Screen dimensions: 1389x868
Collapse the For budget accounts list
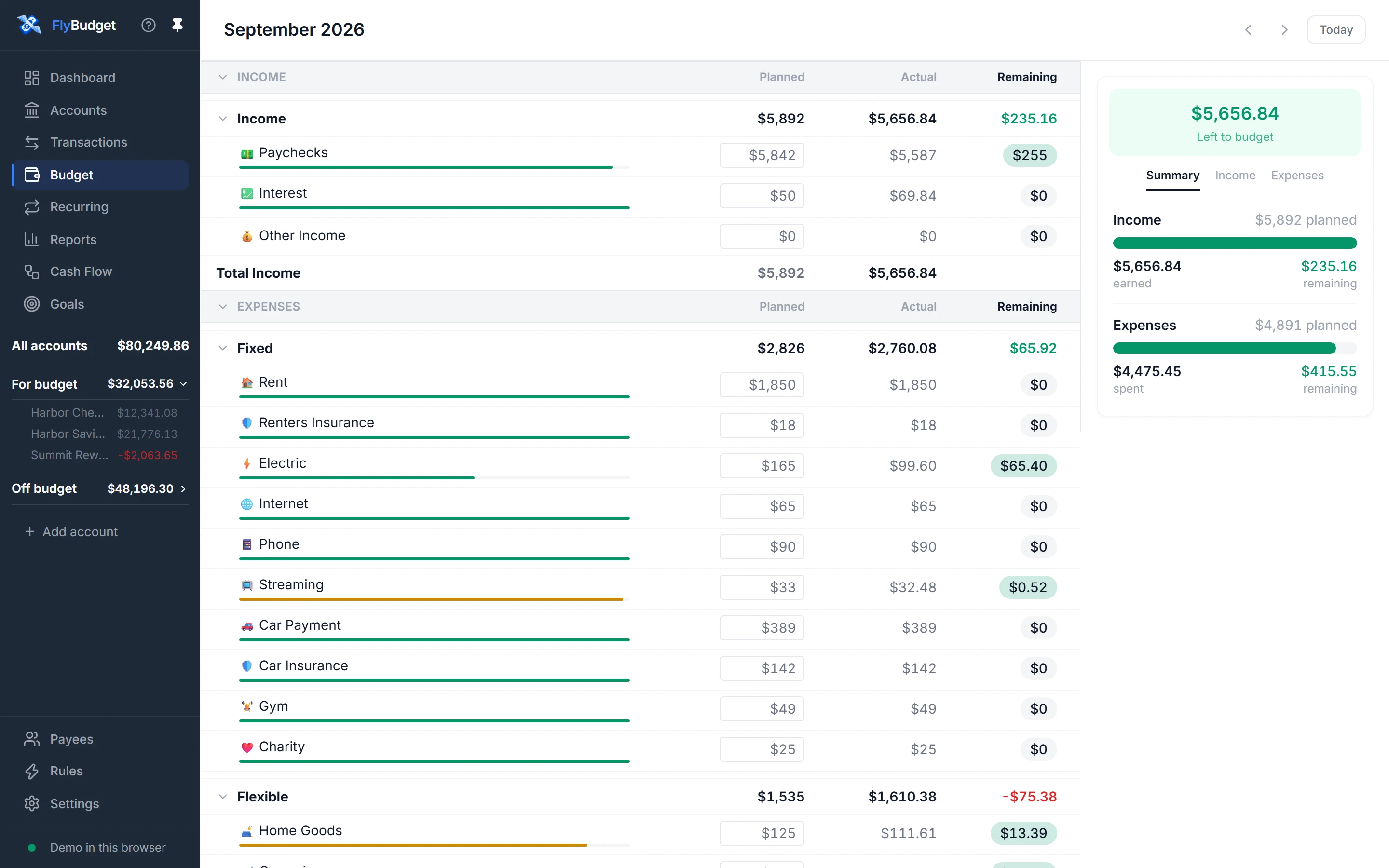(x=183, y=384)
